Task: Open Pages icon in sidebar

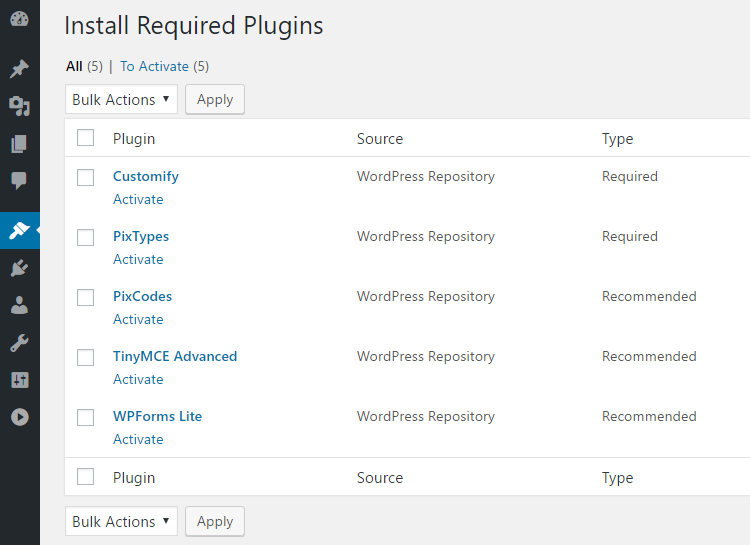Action: 19,144
